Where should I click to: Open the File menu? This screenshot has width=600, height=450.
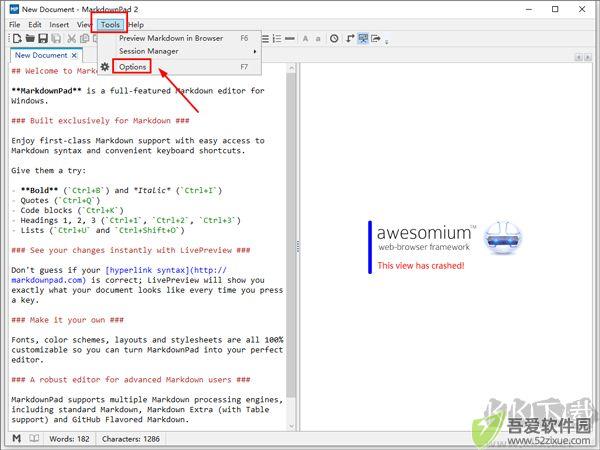point(15,25)
